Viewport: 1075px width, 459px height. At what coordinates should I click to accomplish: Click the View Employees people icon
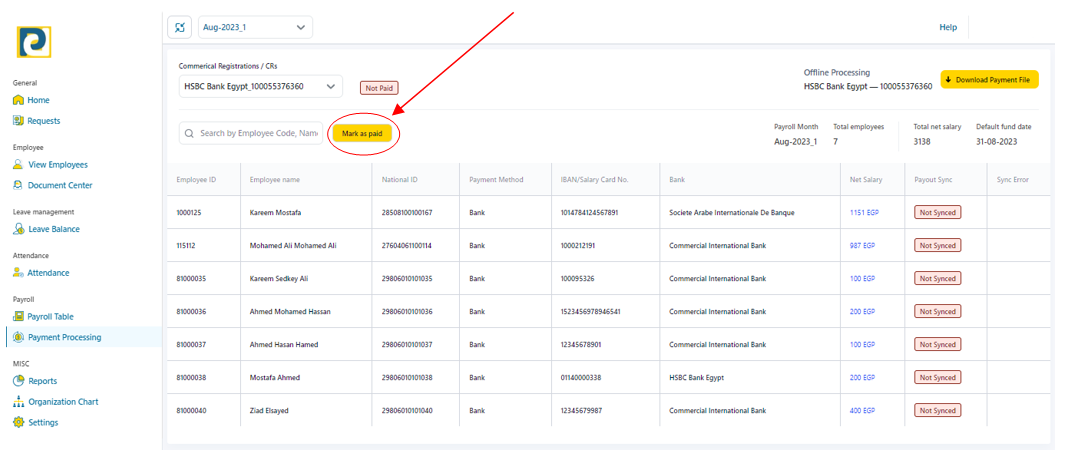tap(18, 165)
